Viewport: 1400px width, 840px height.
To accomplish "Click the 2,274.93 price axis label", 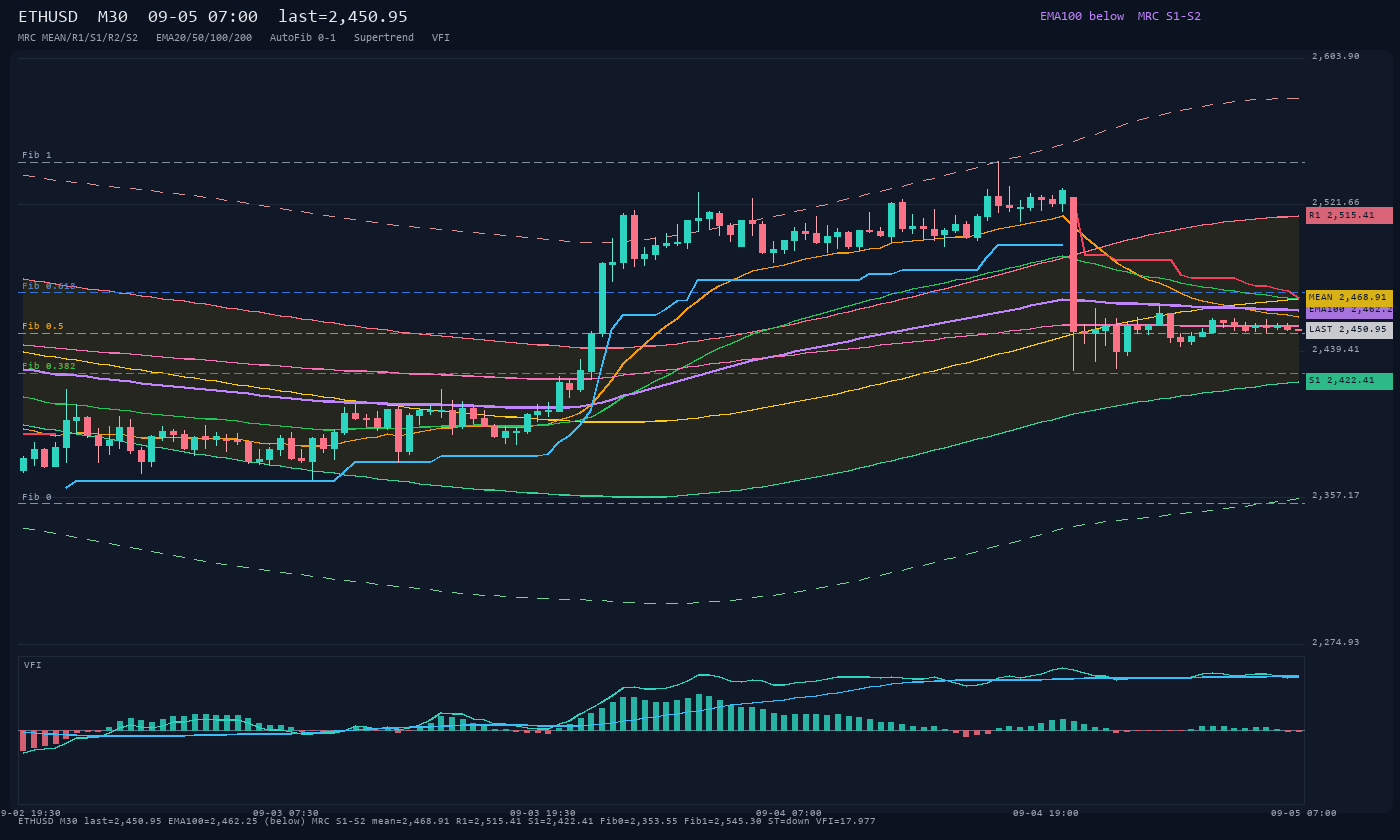I will point(1336,642).
